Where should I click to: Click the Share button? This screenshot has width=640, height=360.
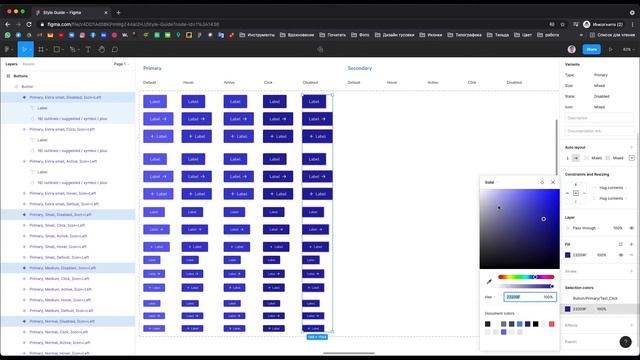pyautogui.click(x=591, y=49)
